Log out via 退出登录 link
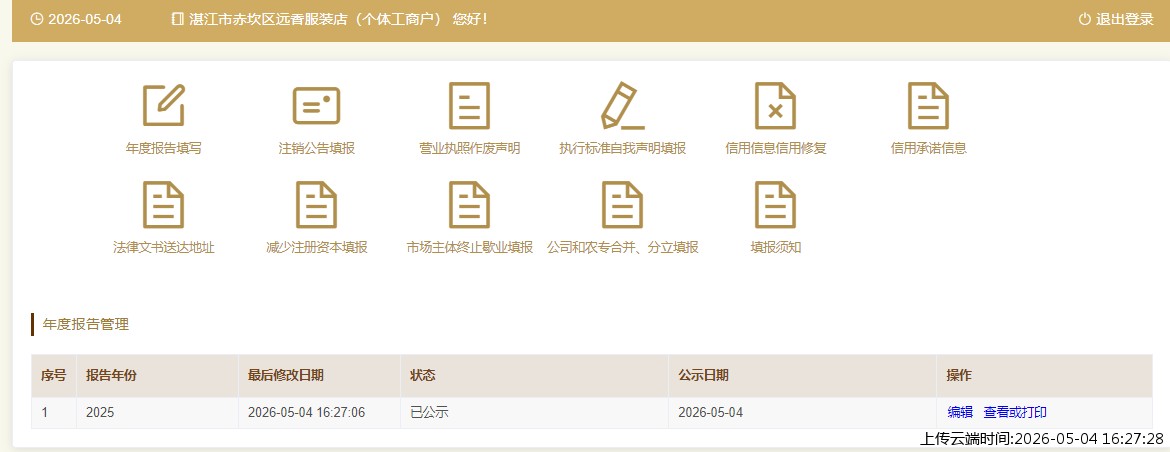 point(1124,19)
